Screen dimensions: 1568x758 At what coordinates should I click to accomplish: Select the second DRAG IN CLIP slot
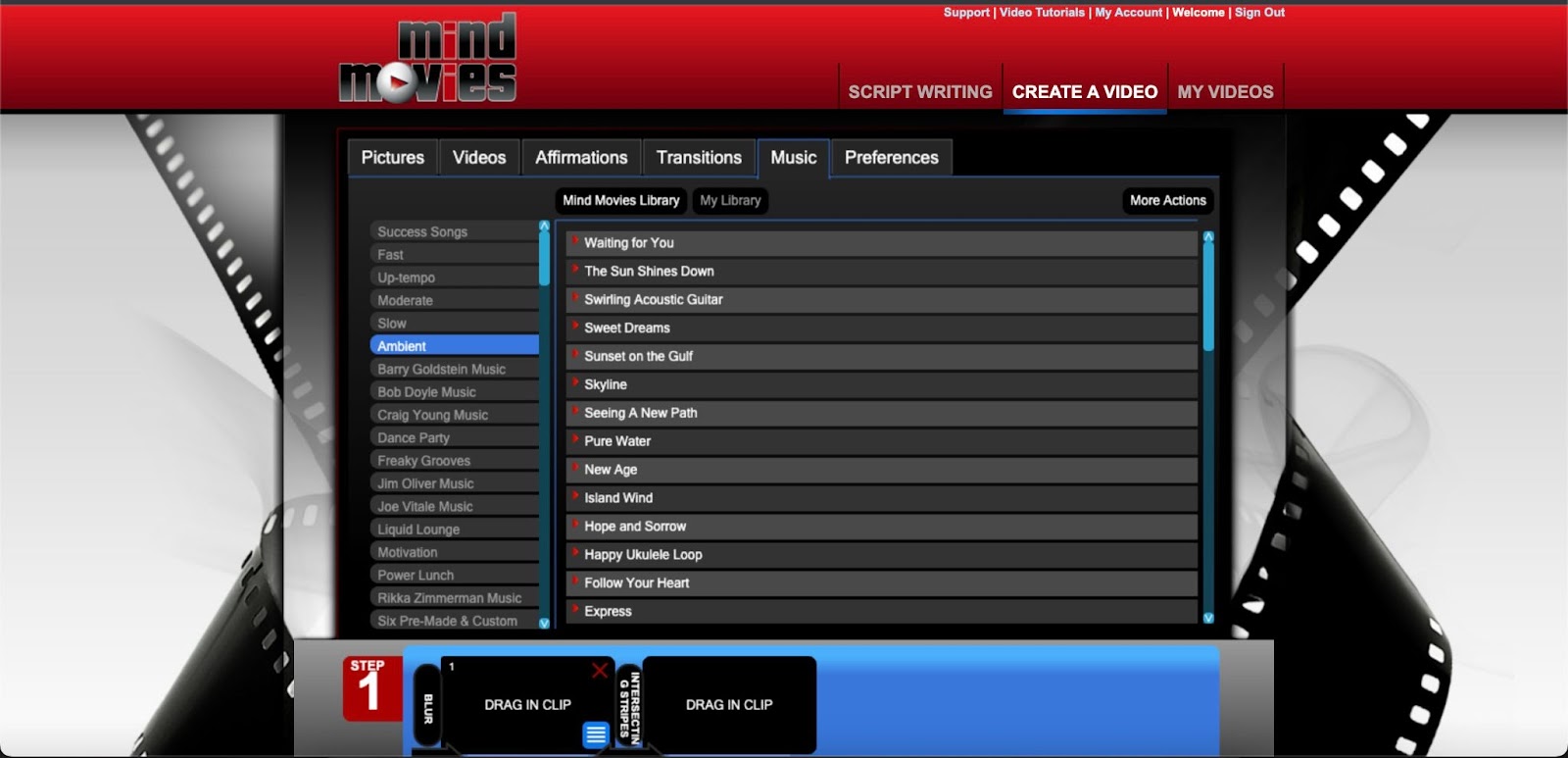point(729,705)
